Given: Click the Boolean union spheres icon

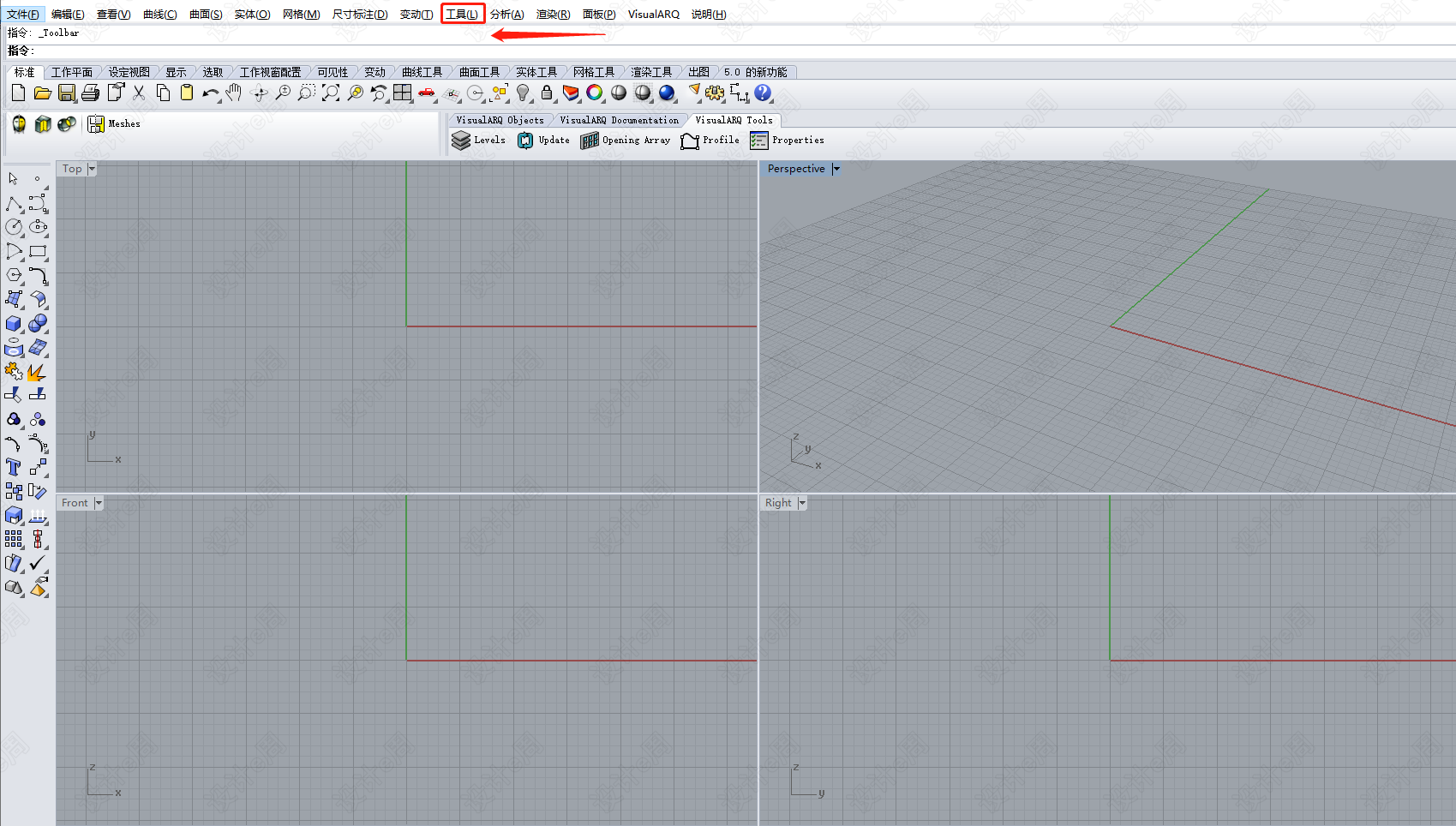Looking at the screenshot, I should pyautogui.click(x=38, y=323).
